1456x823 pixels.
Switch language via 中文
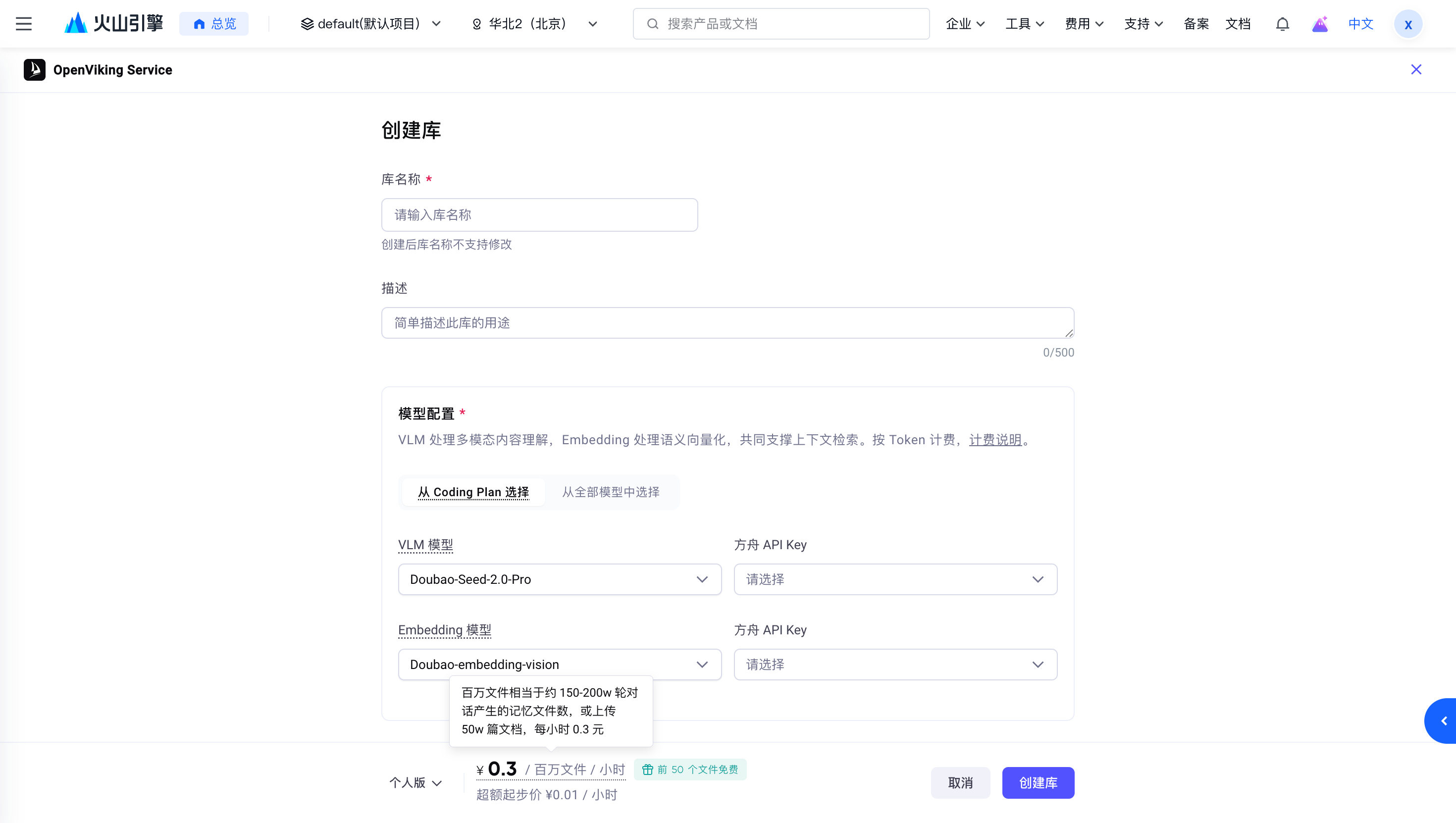pyautogui.click(x=1360, y=24)
